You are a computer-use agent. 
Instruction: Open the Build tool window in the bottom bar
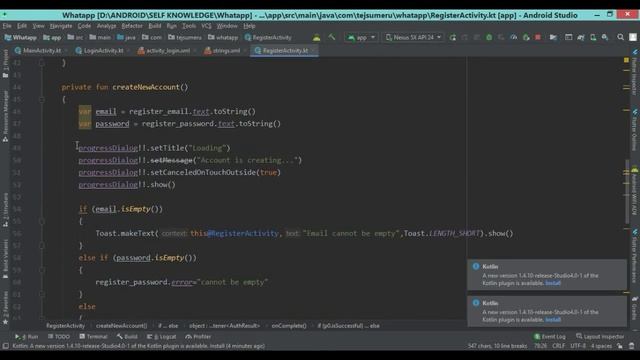click(127, 337)
